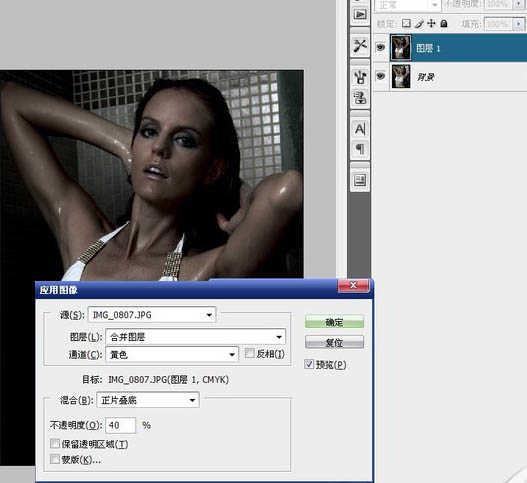
Task: Open the layer blend mode dropdown in Layers panel
Action: pos(407,5)
